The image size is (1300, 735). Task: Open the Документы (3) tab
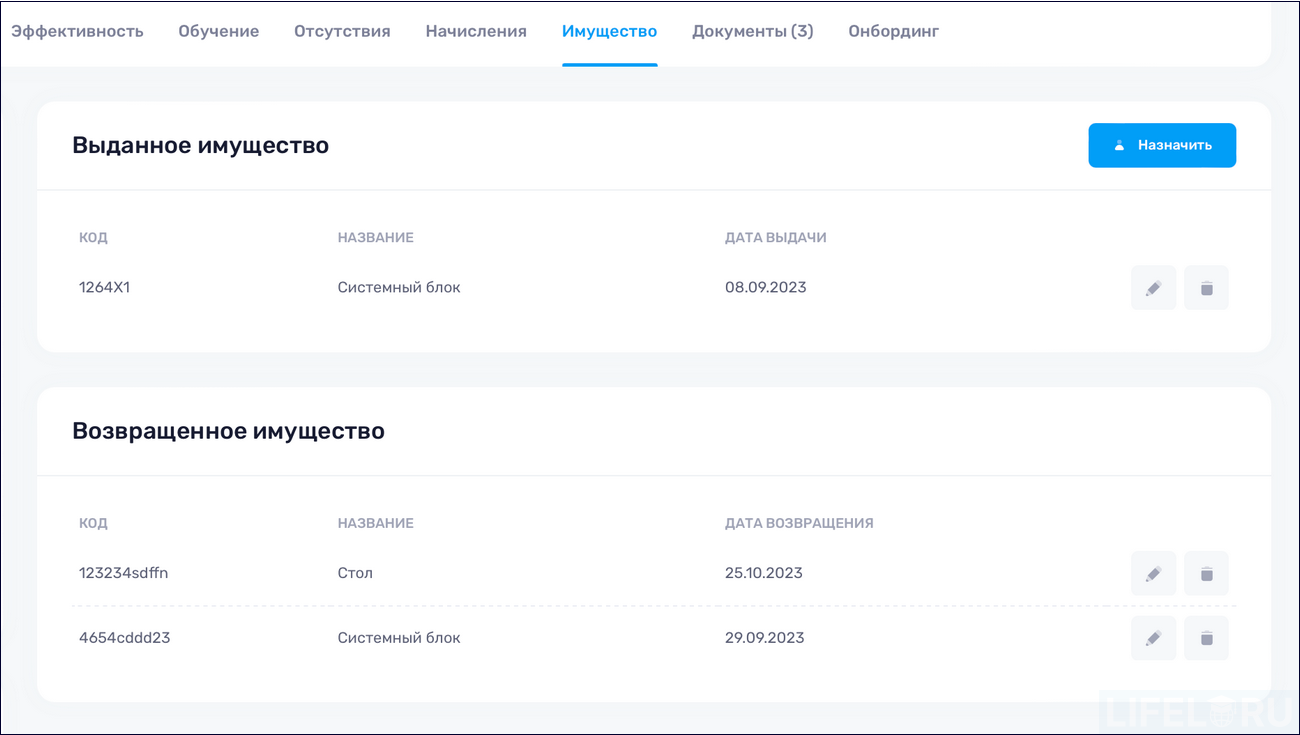[752, 31]
